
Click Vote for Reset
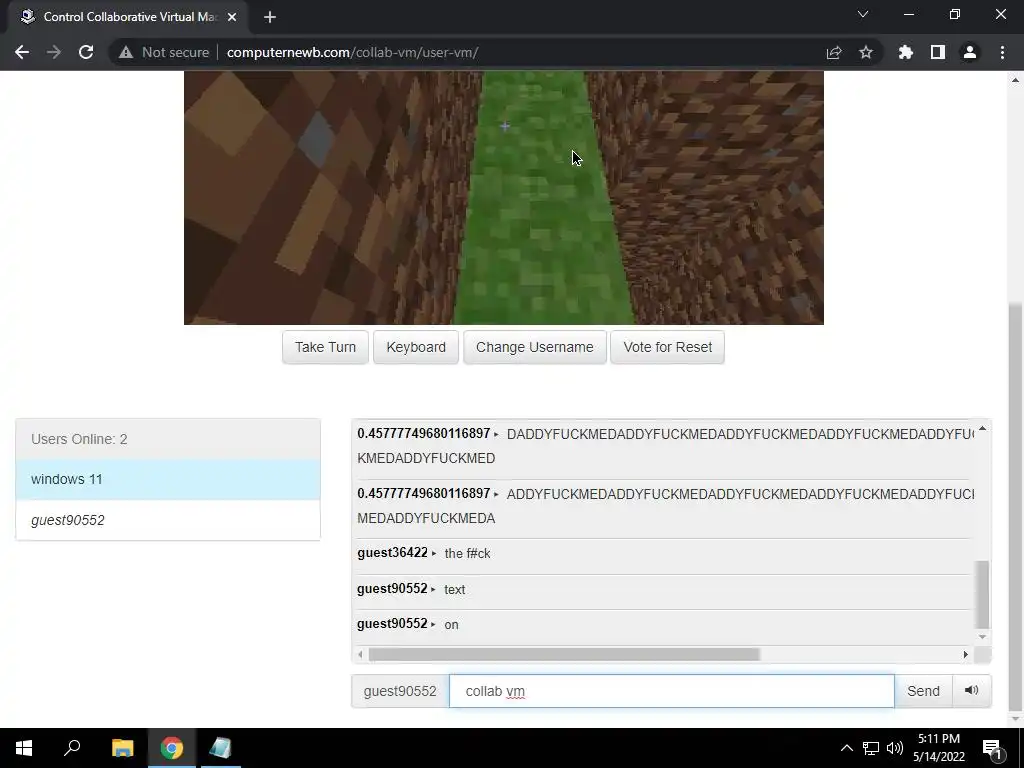[x=667, y=347]
